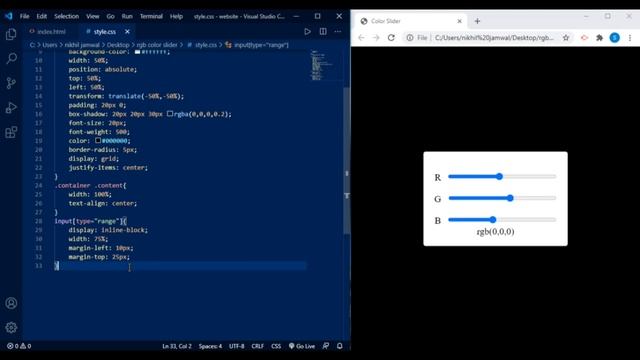
Task: Open the notifications bell in status bar
Action: pyautogui.click(x=340, y=346)
